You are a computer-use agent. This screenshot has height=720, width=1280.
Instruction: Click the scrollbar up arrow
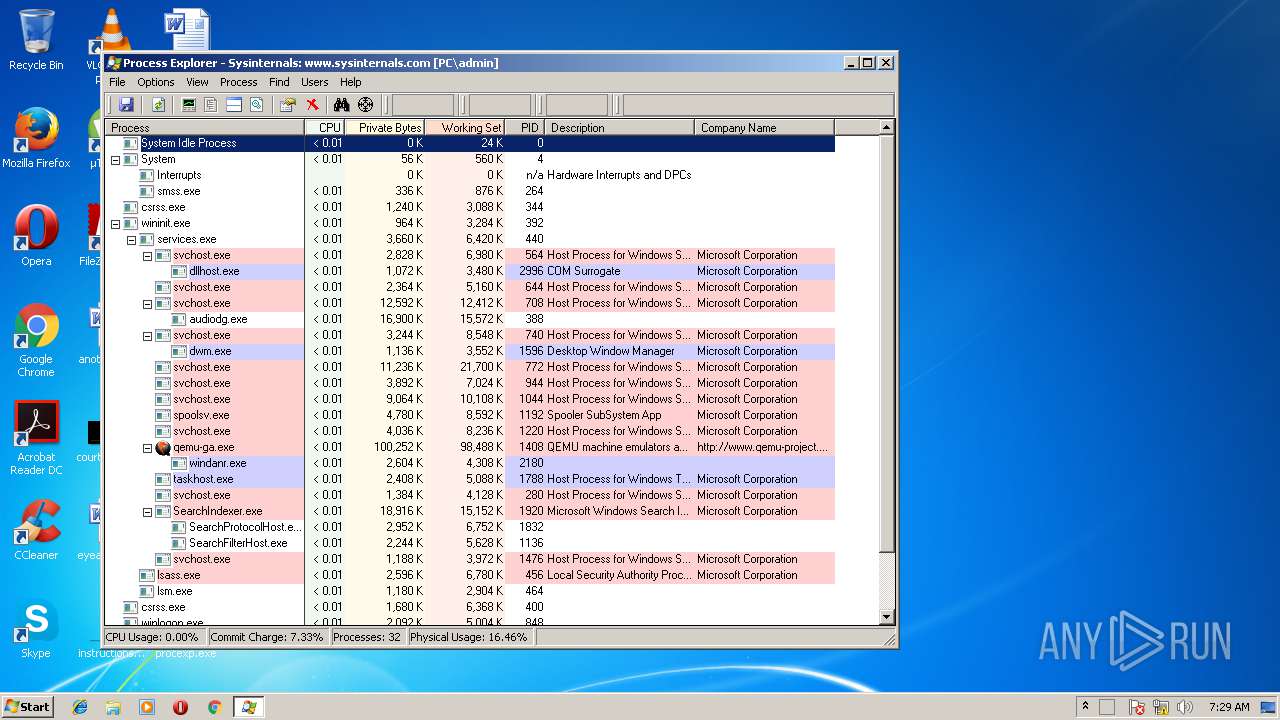(886, 128)
